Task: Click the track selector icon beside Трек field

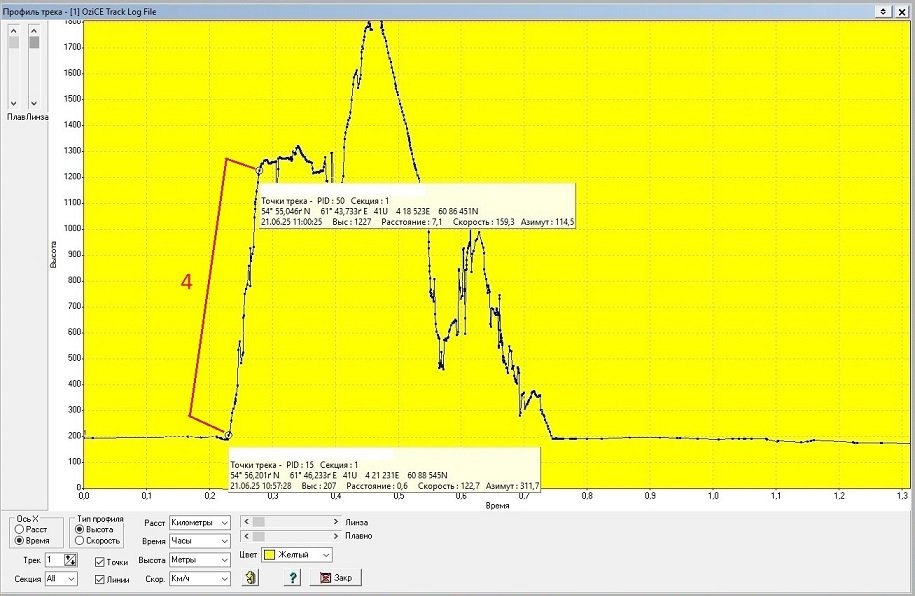Action: (70, 560)
